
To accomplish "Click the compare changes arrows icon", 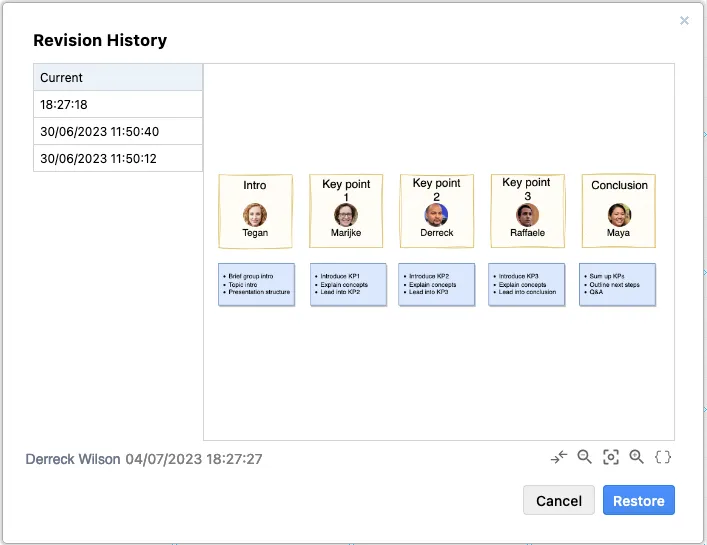I will pyautogui.click(x=559, y=457).
